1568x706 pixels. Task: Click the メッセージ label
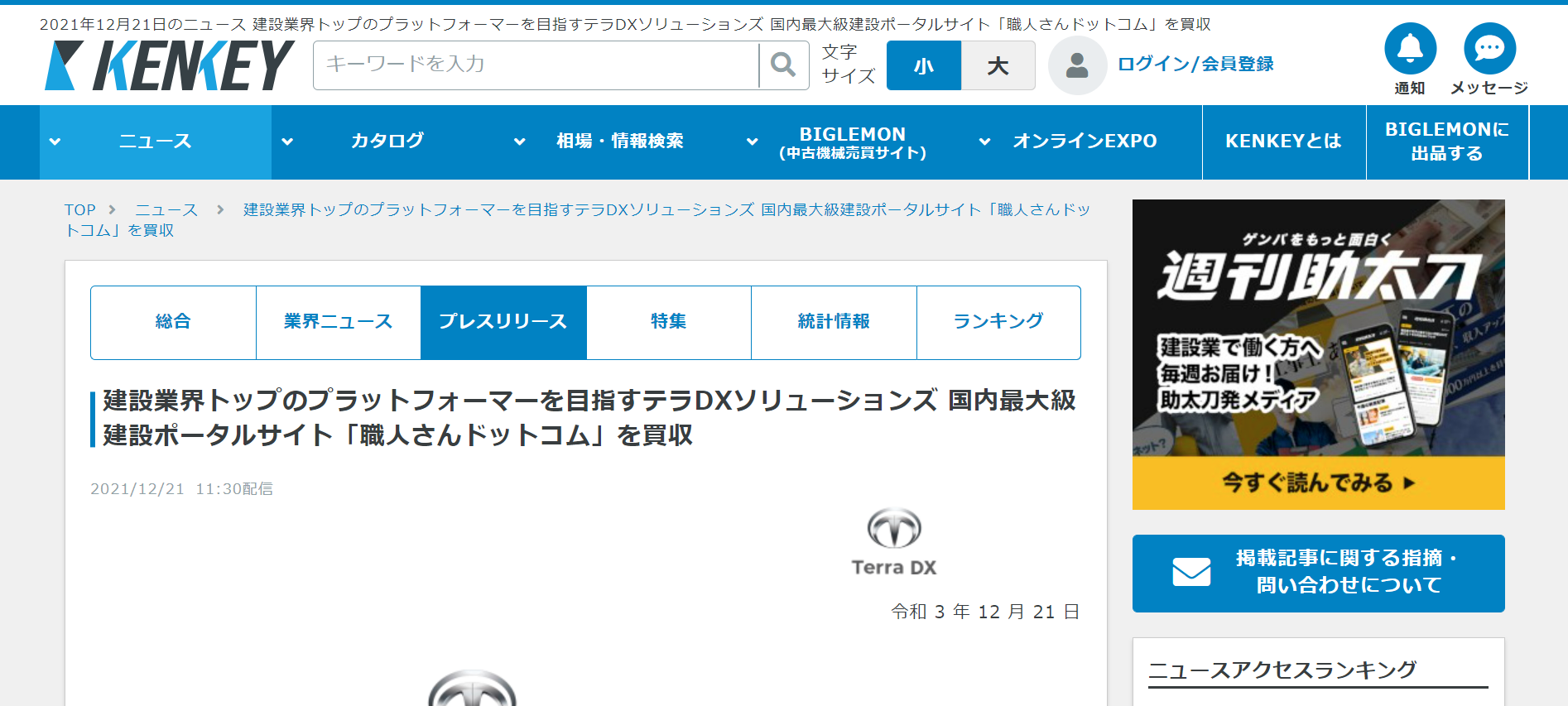pos(1489,89)
